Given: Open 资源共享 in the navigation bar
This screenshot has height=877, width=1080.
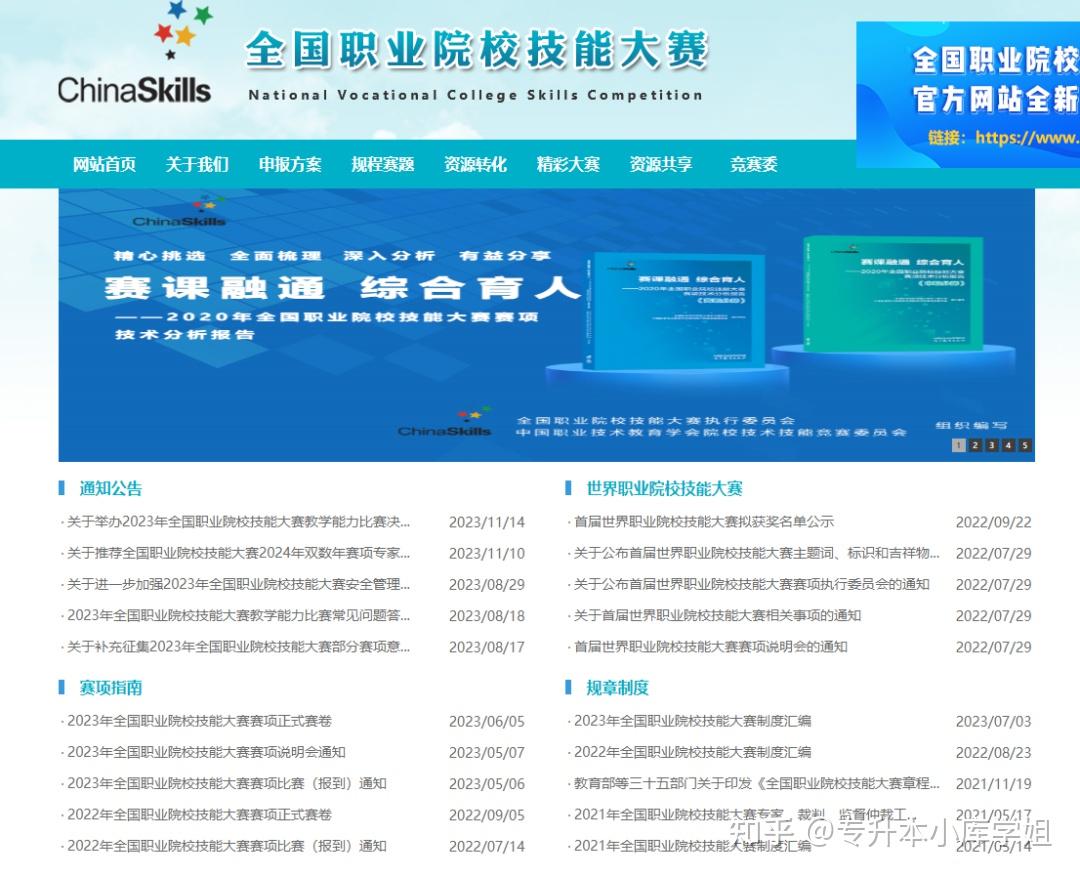Looking at the screenshot, I should click(x=661, y=164).
